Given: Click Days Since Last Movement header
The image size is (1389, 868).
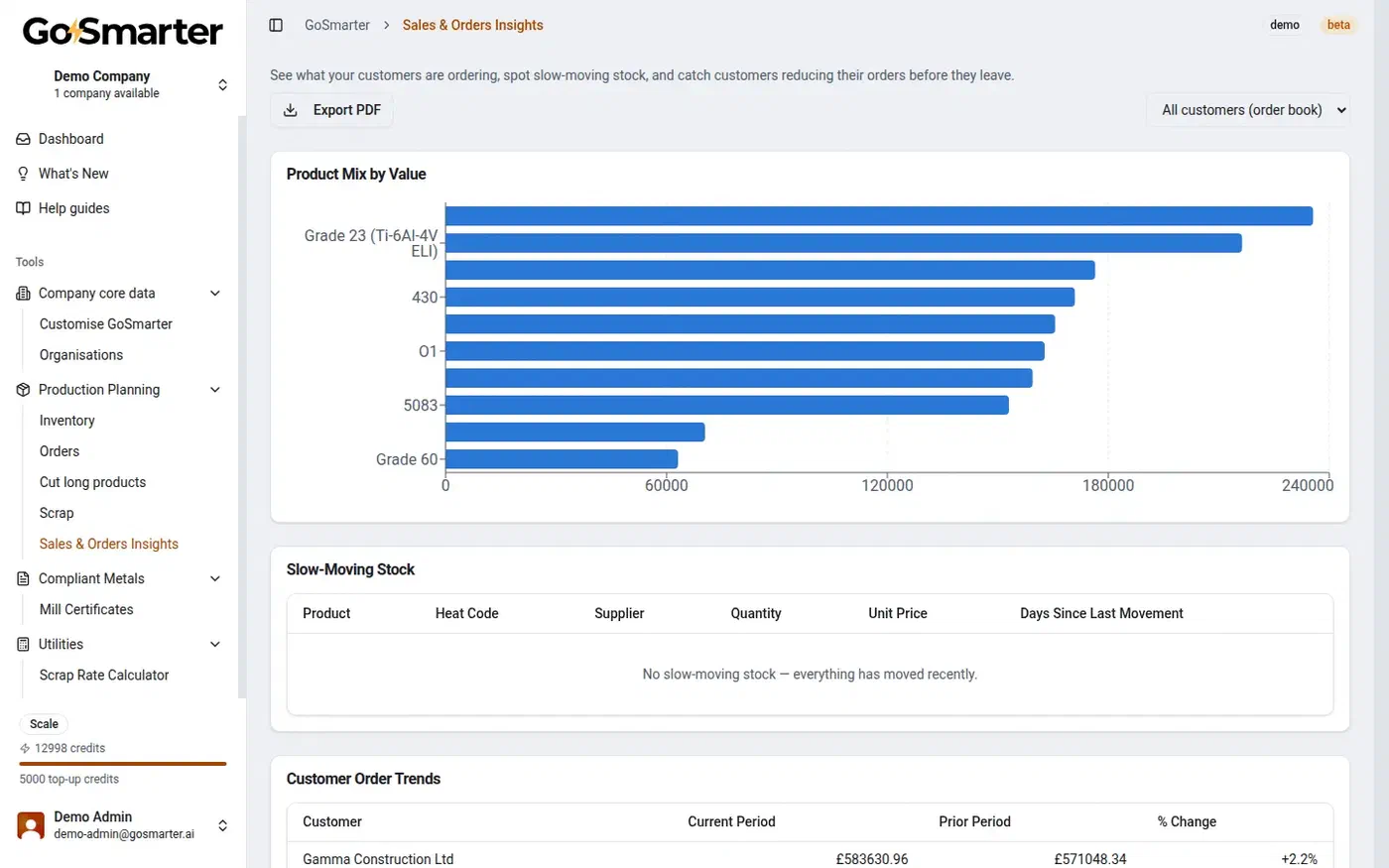Looking at the screenshot, I should tap(1101, 613).
